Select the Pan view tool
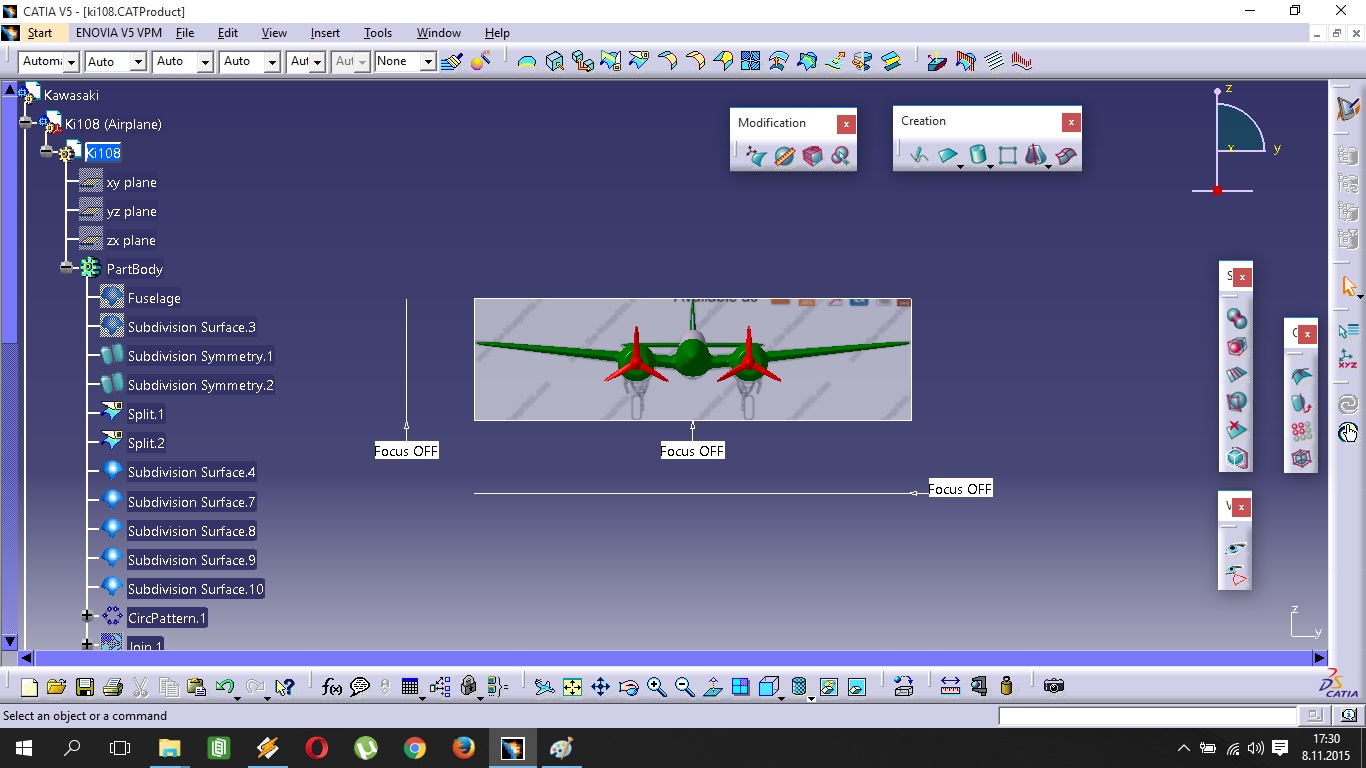This screenshot has height=768, width=1366. (600, 687)
